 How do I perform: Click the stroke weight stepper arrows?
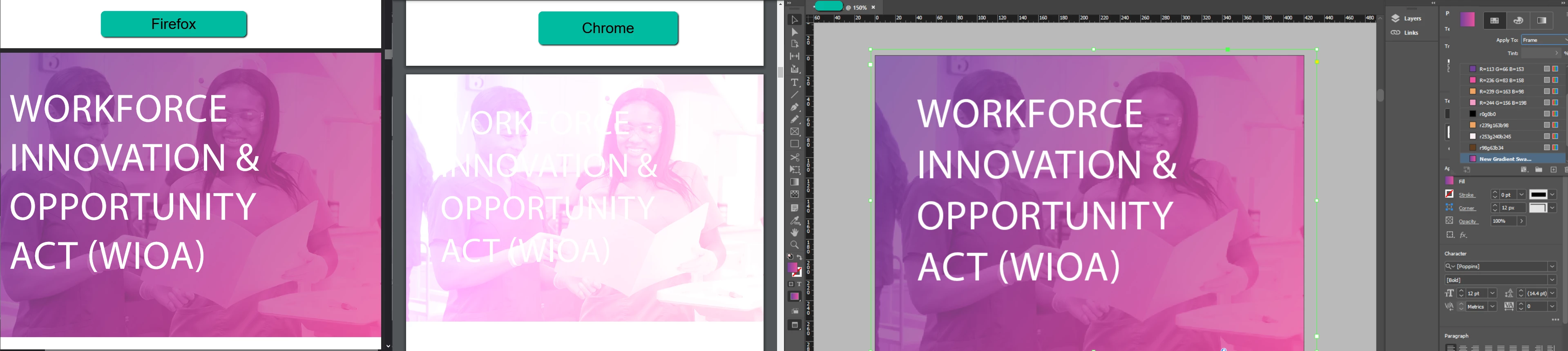(1494, 195)
